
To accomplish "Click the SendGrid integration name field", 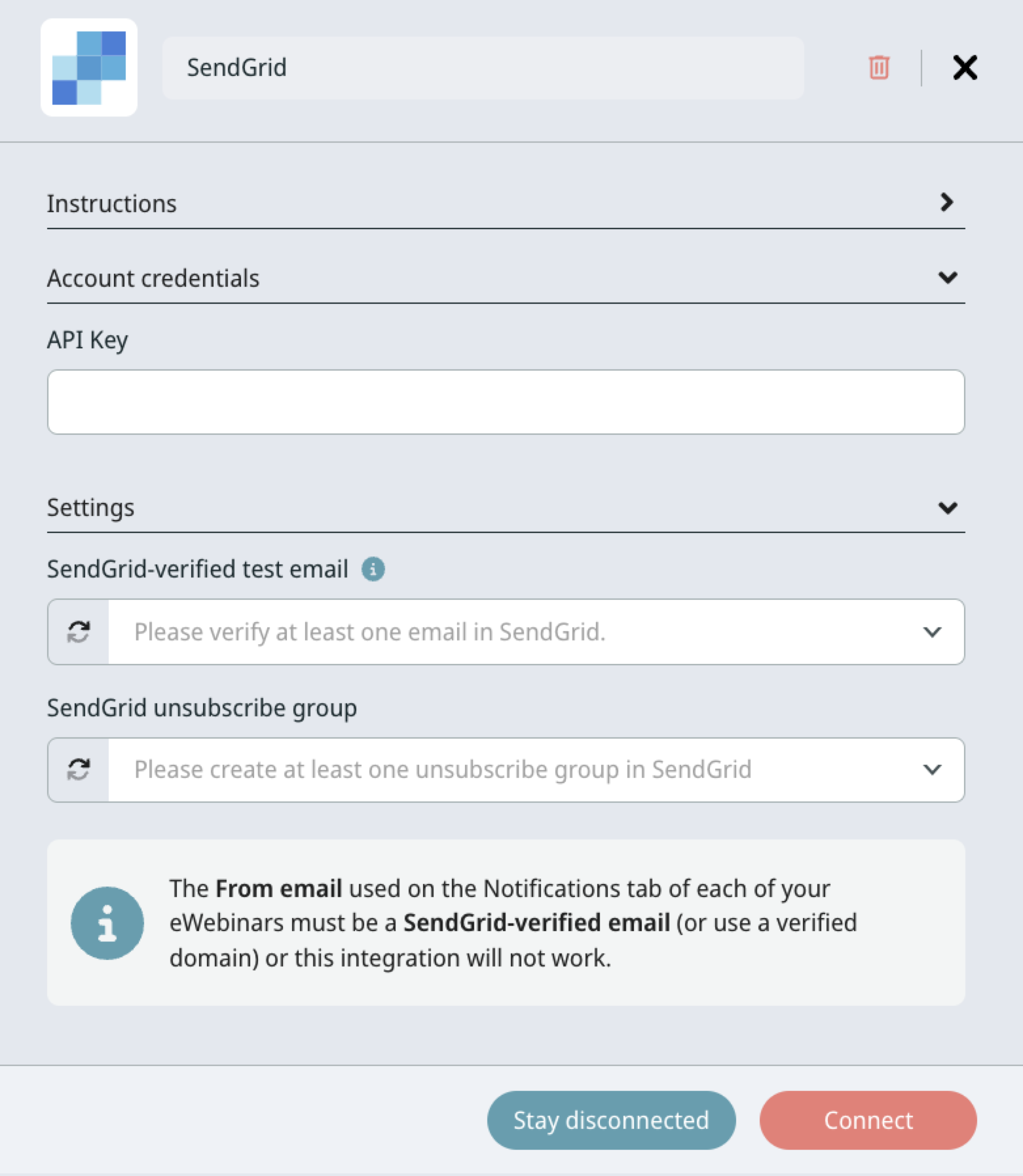I will pos(483,68).
